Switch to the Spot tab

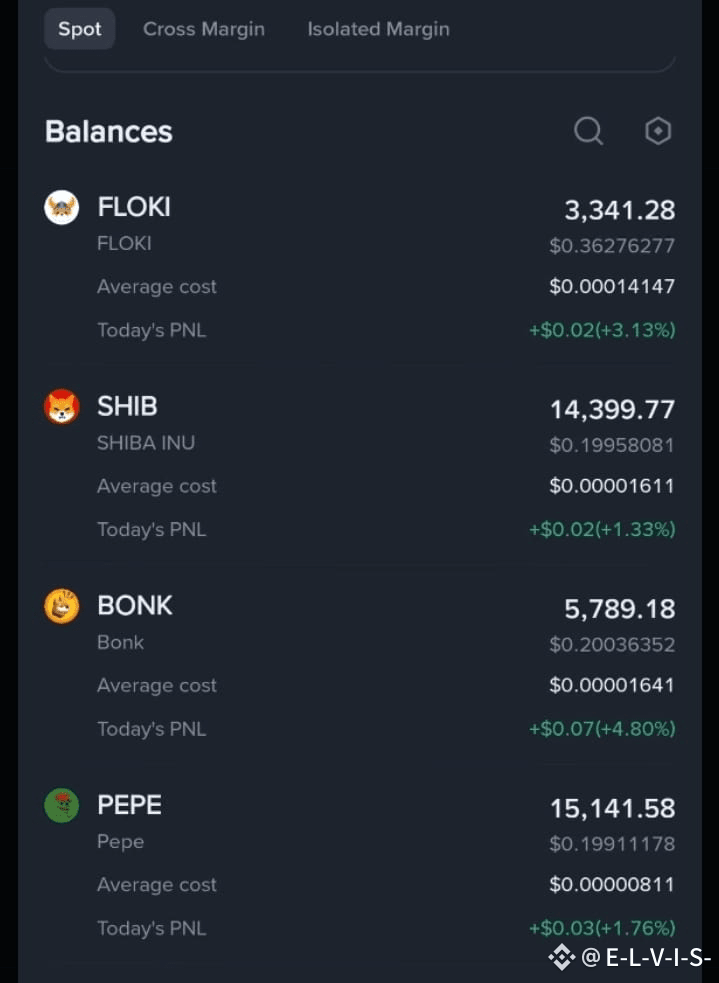[80, 29]
